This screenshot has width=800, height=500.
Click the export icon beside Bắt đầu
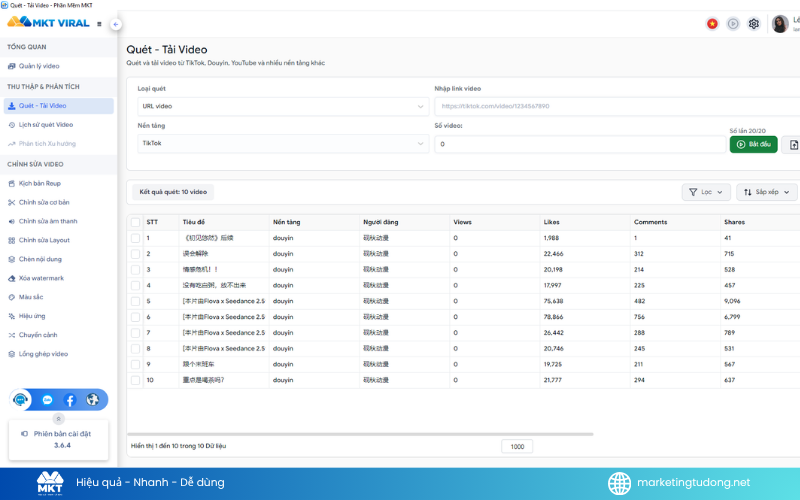click(x=793, y=145)
